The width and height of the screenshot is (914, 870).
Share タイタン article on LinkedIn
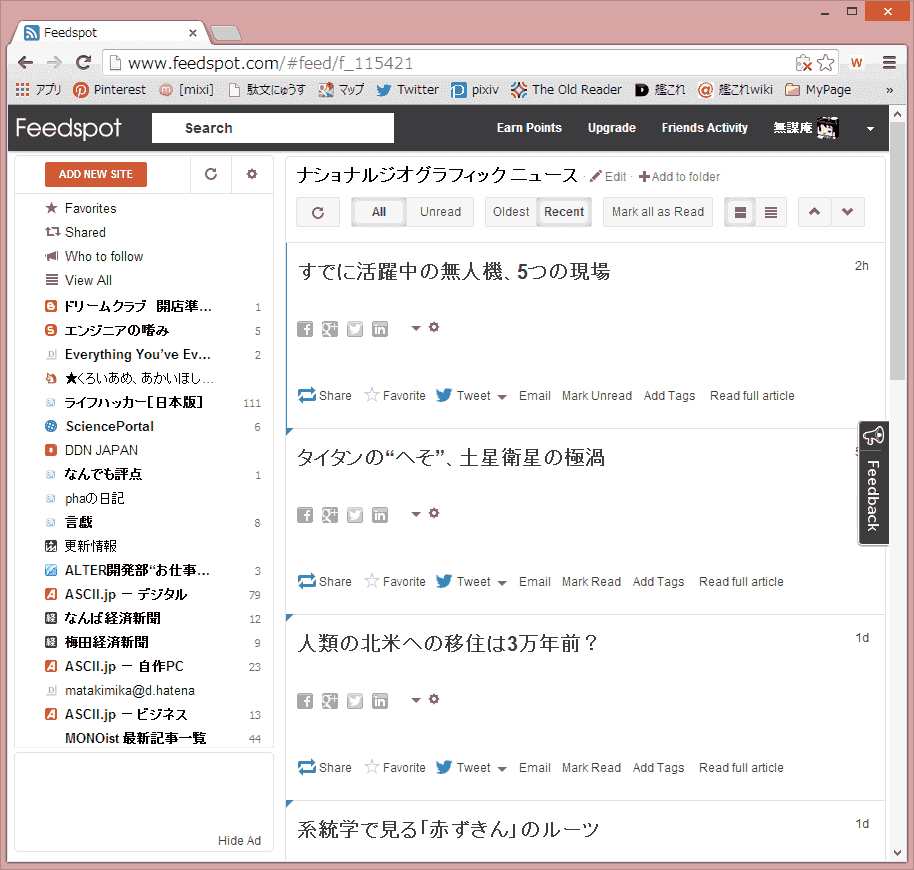point(380,515)
